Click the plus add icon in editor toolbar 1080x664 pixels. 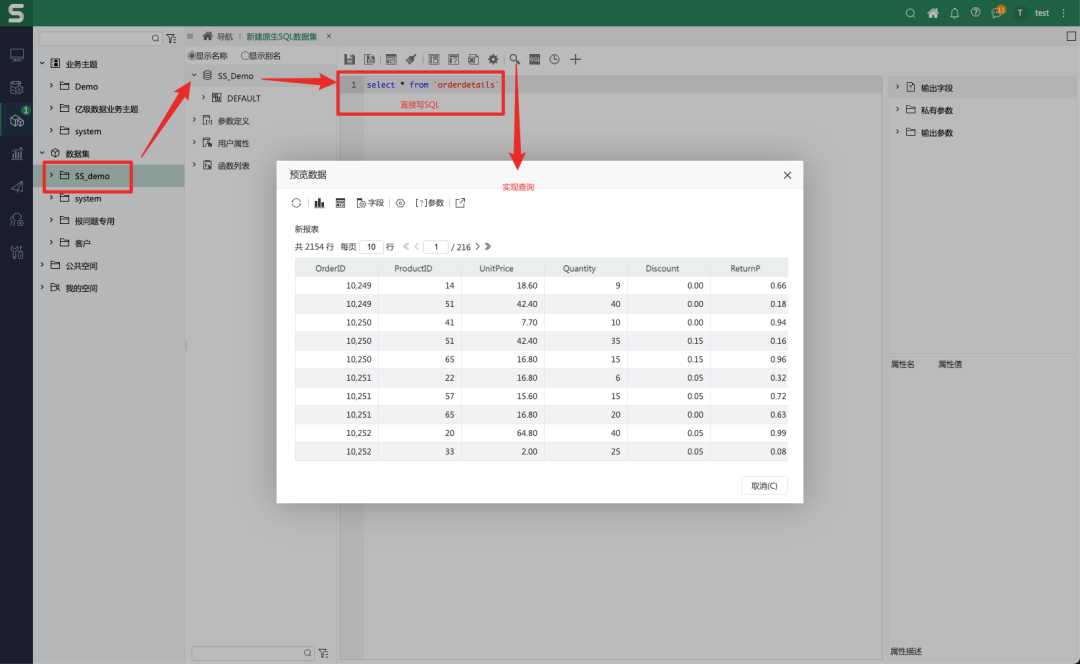[576, 59]
